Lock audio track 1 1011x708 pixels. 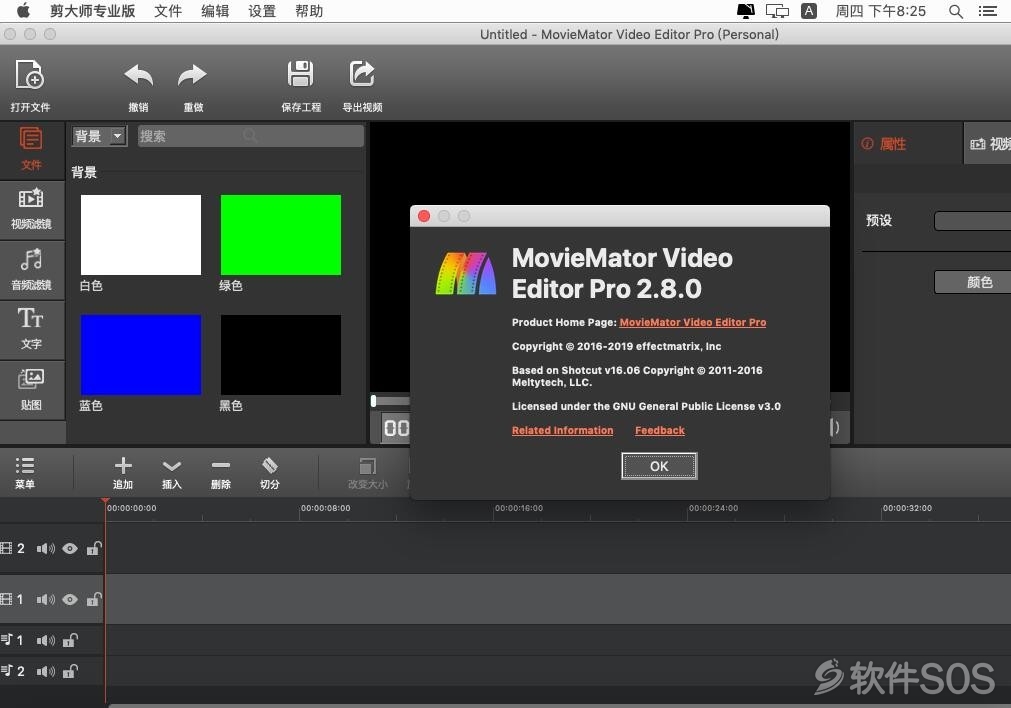point(70,640)
